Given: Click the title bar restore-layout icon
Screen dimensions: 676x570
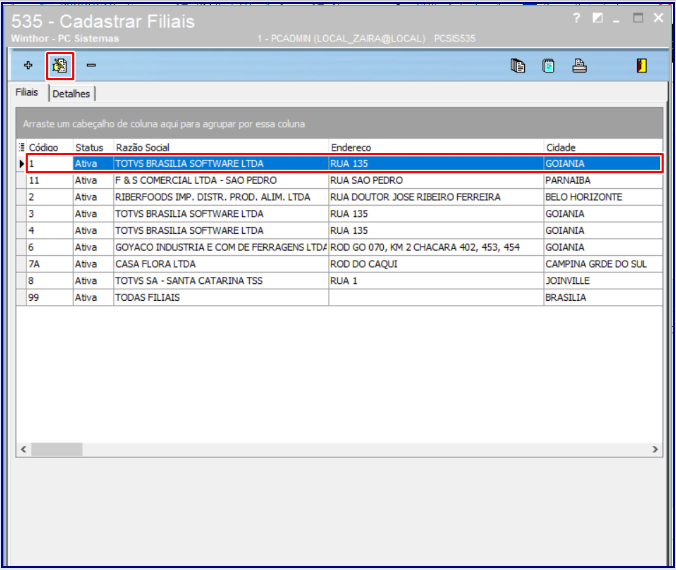Looking at the screenshot, I should click(598, 18).
